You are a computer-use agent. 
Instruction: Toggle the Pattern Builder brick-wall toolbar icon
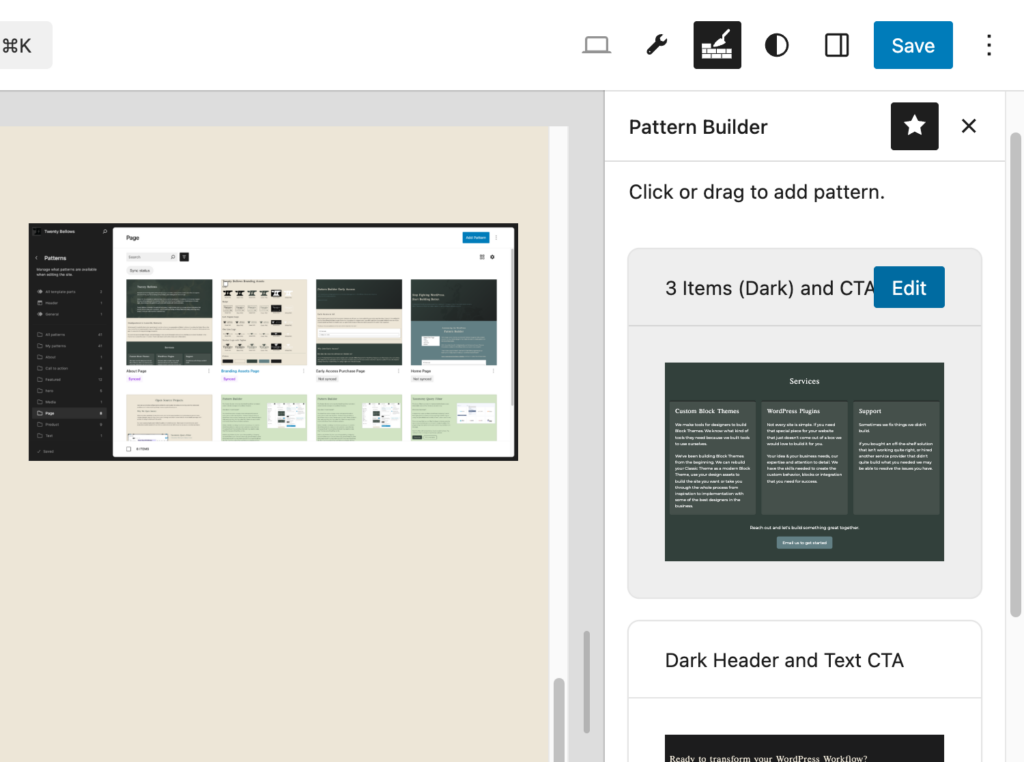[717, 46]
